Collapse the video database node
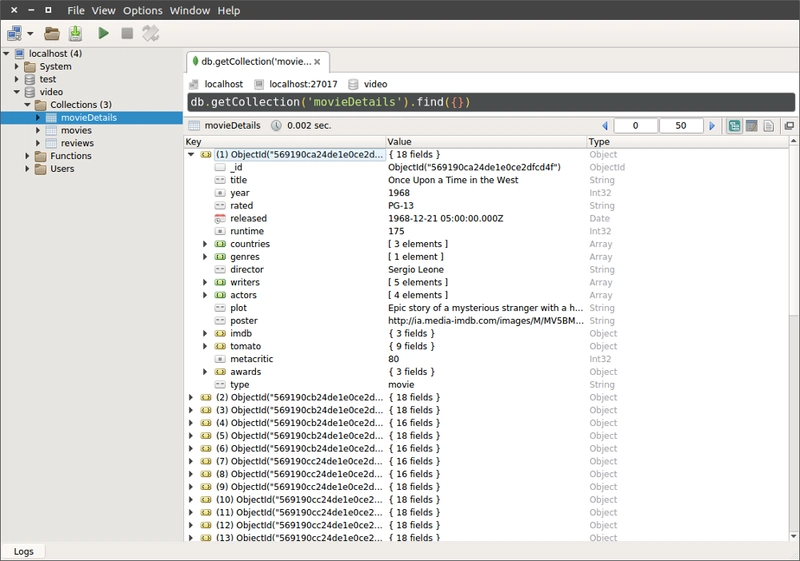This screenshot has width=800, height=561. [x=17, y=92]
